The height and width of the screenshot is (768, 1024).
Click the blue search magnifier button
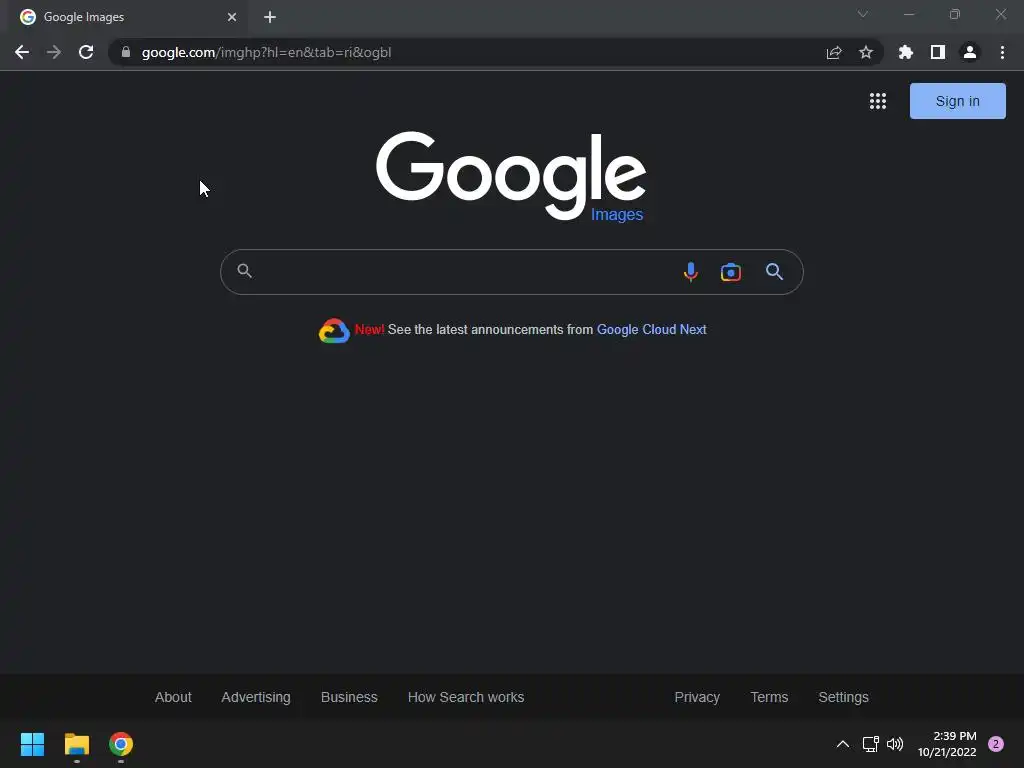click(x=775, y=272)
